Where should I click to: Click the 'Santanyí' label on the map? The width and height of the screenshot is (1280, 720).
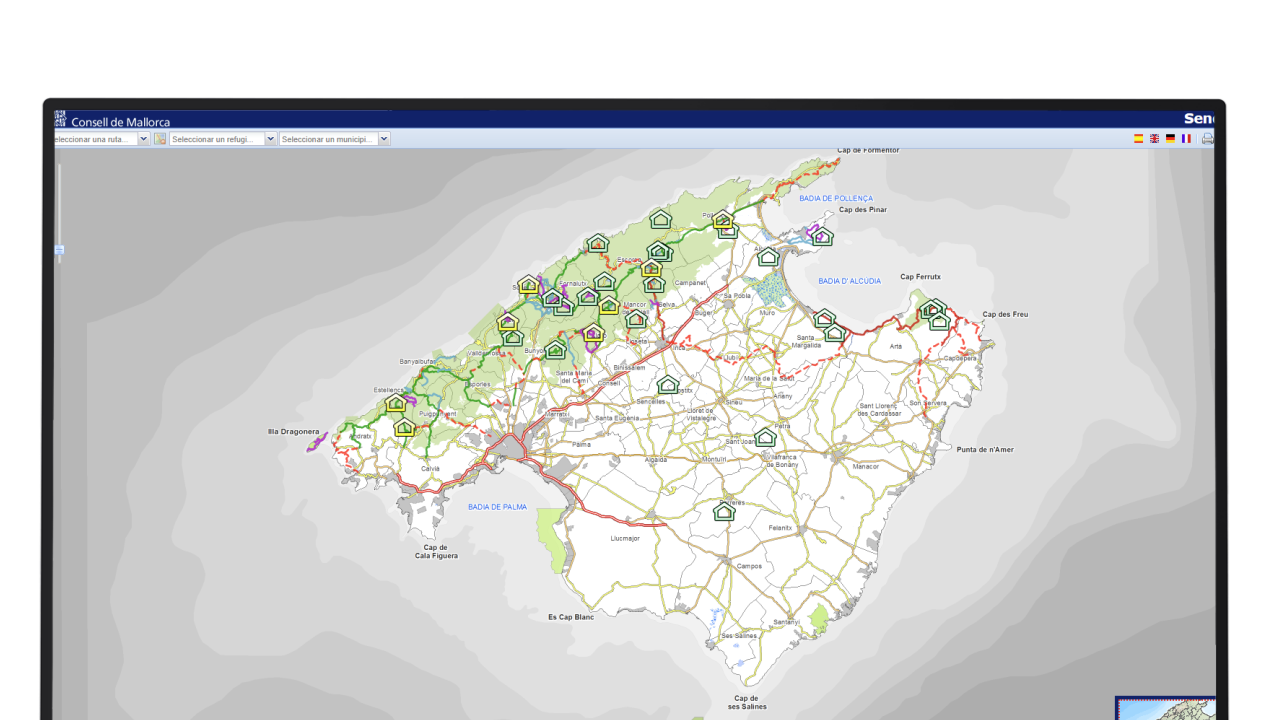click(x=786, y=621)
